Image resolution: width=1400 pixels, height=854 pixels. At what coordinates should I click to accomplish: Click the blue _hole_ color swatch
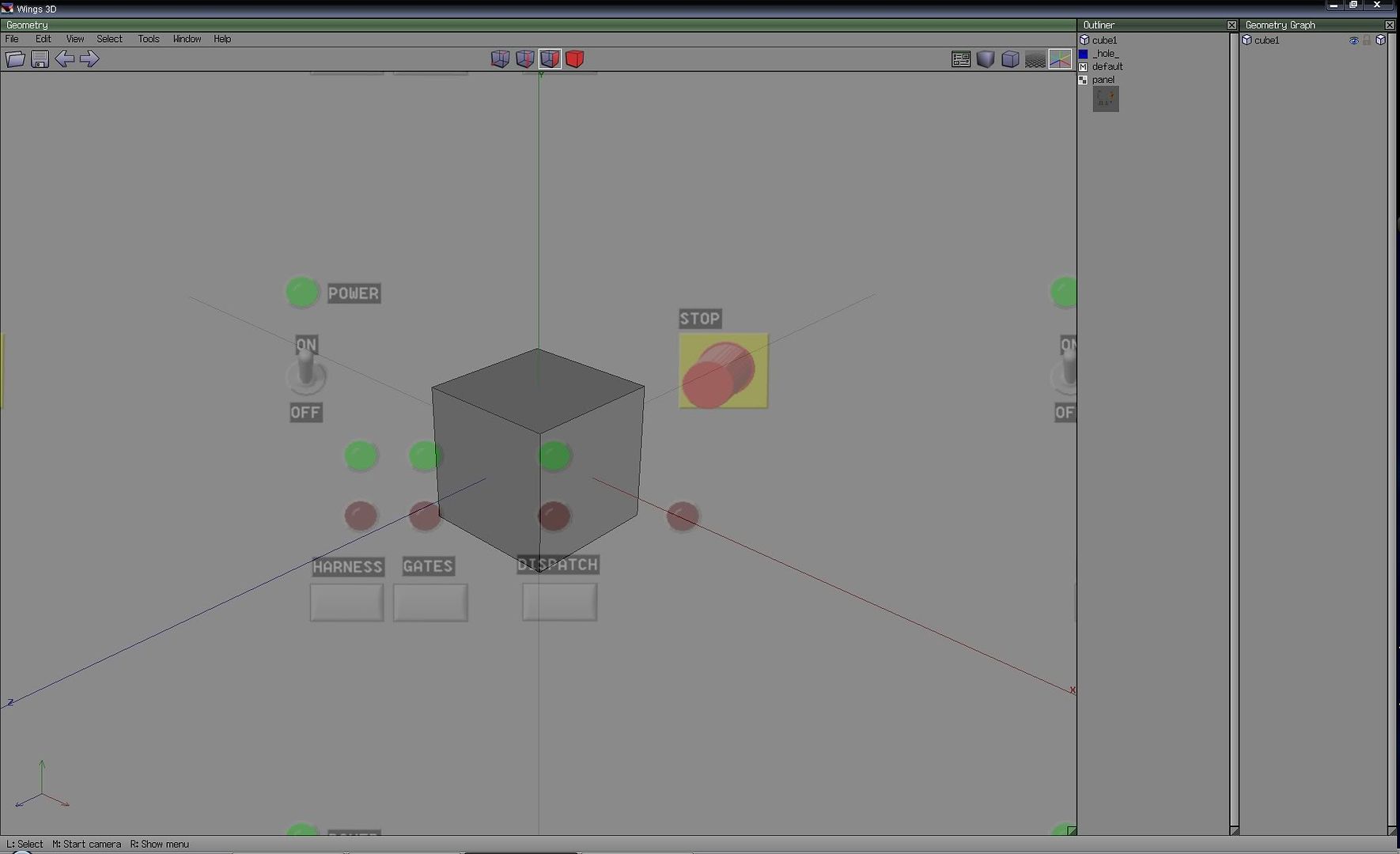pos(1084,54)
